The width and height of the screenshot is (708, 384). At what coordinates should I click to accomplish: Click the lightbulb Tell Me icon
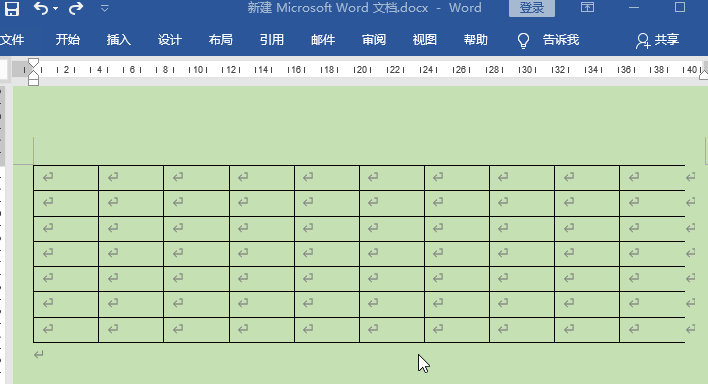coord(523,40)
